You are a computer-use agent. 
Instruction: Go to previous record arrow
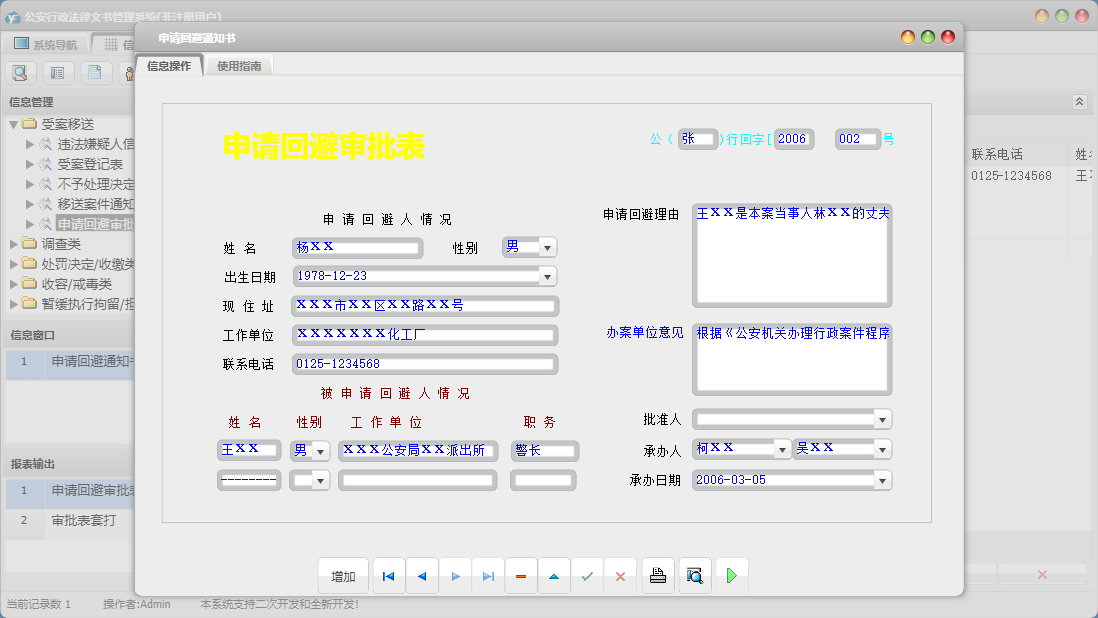pos(421,576)
